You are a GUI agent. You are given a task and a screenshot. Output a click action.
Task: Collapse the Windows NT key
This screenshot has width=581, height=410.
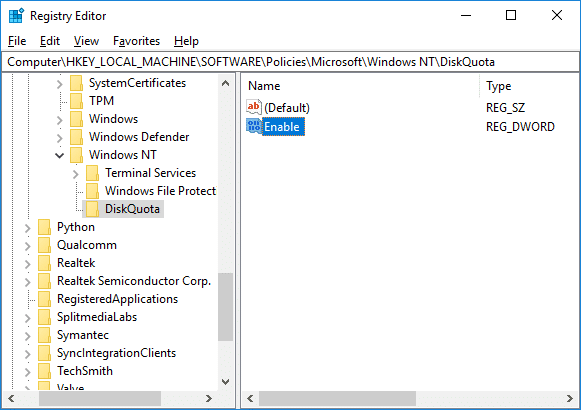coord(59,155)
